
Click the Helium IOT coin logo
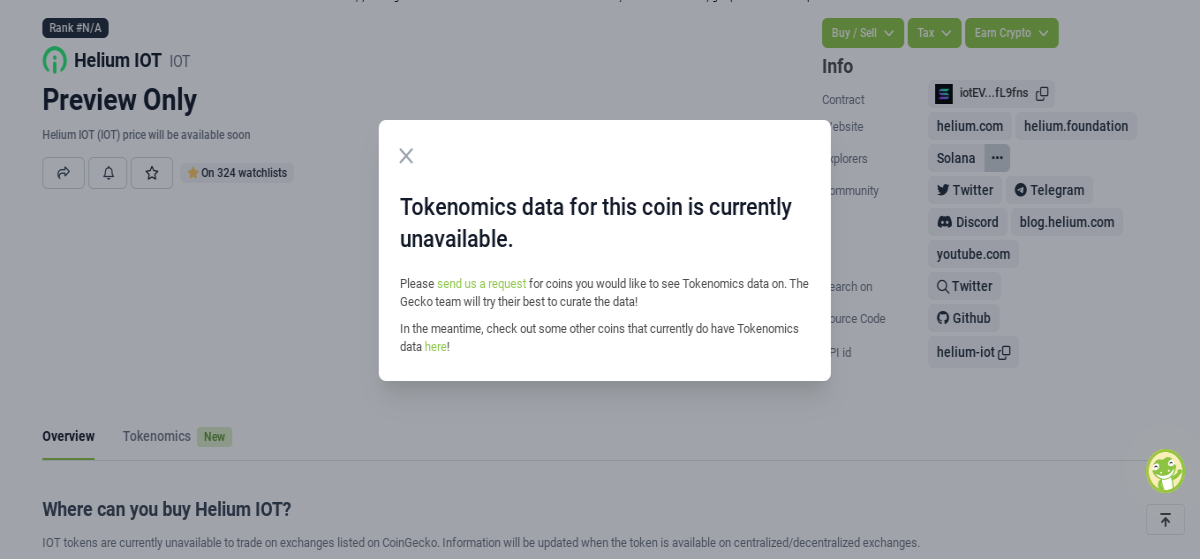pos(54,60)
